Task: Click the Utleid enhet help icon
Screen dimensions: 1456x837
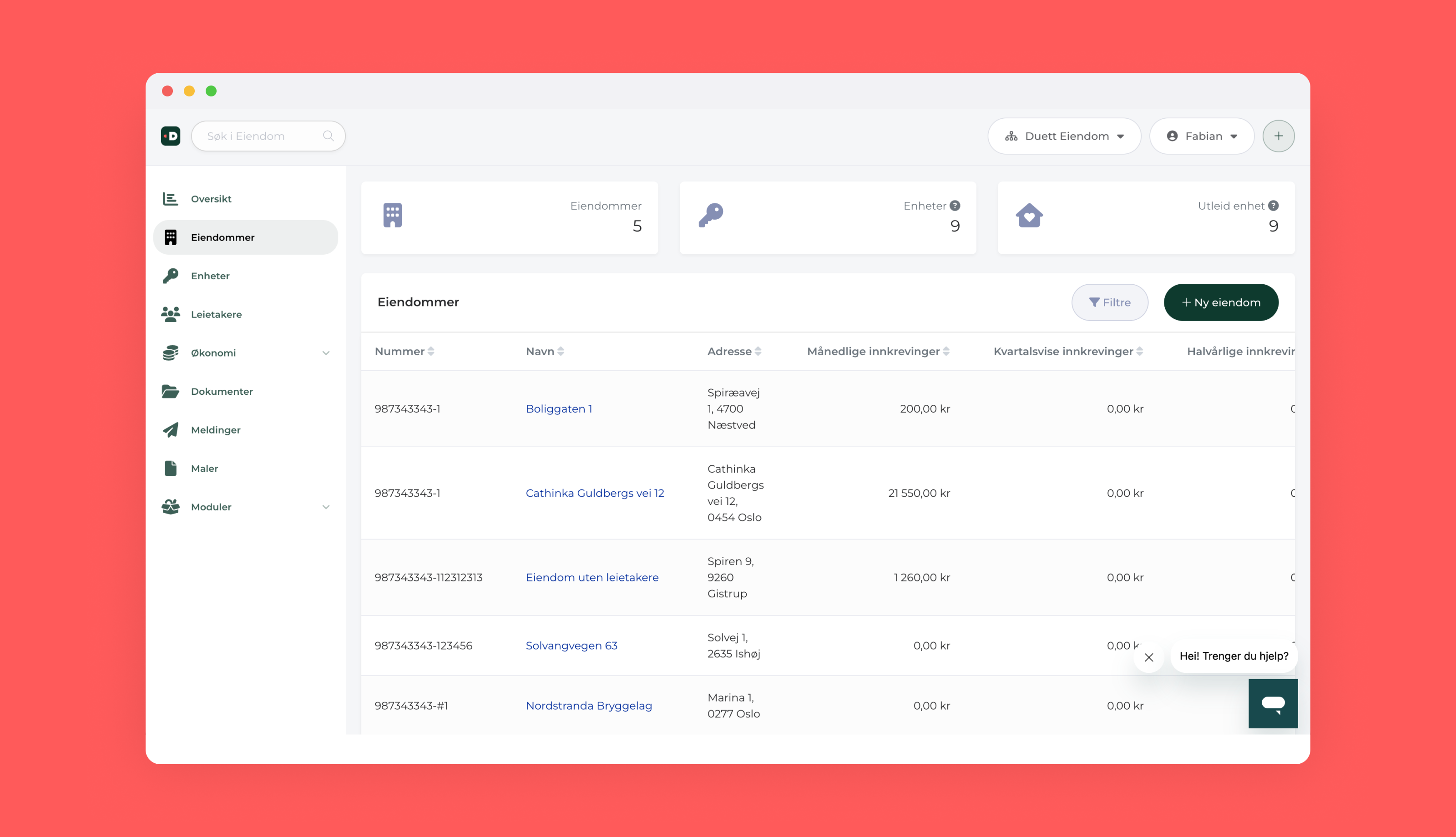Action: point(1274,206)
